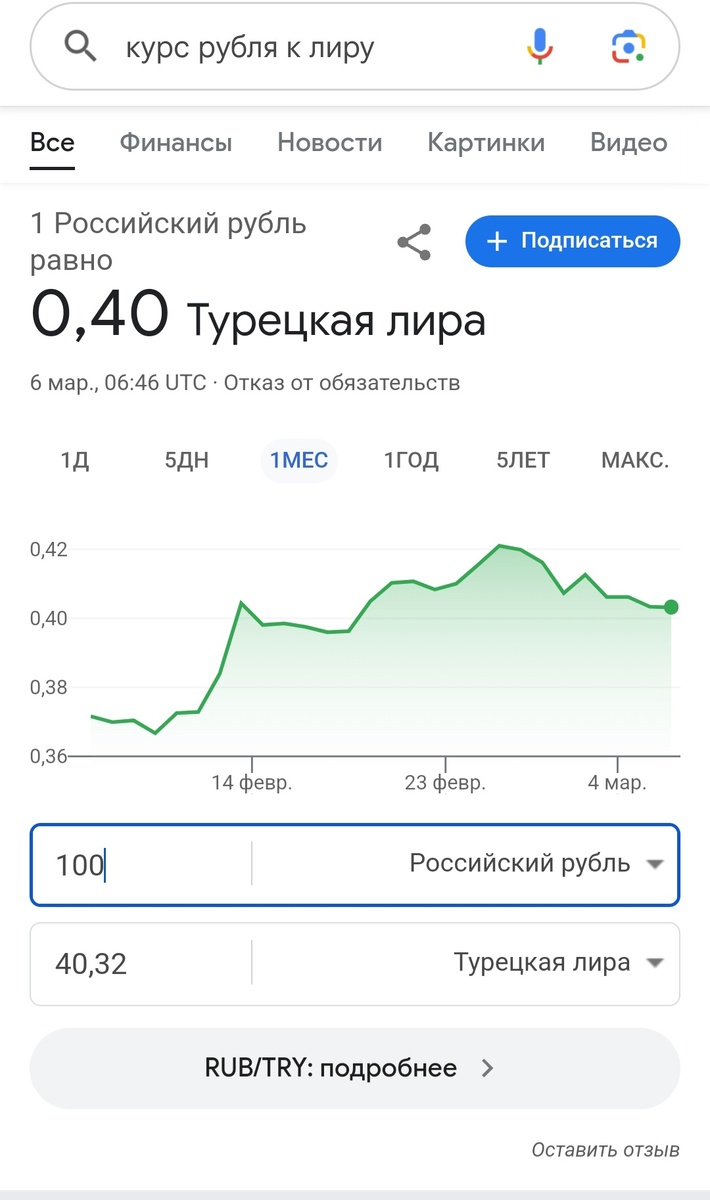Click the dropdown arrow beside Турецкая лира
This screenshot has height=1200, width=710.
(655, 962)
